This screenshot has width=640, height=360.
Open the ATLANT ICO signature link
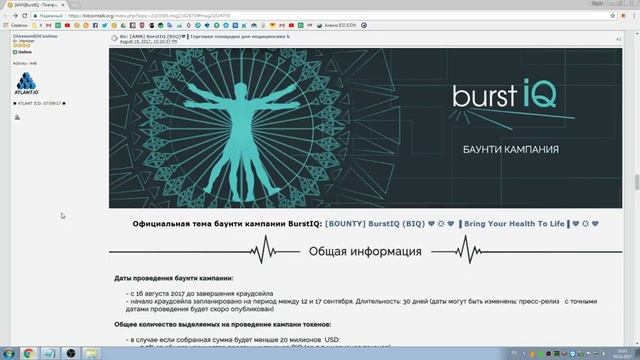(40, 103)
